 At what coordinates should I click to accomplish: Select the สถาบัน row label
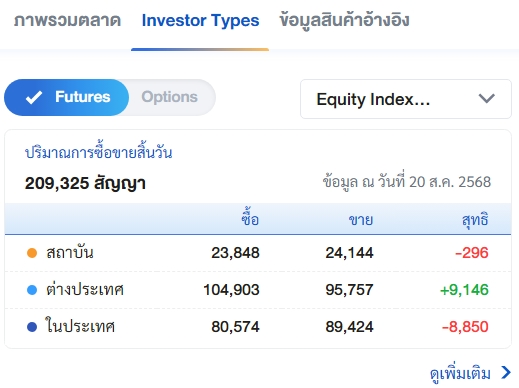pyautogui.click(x=70, y=253)
